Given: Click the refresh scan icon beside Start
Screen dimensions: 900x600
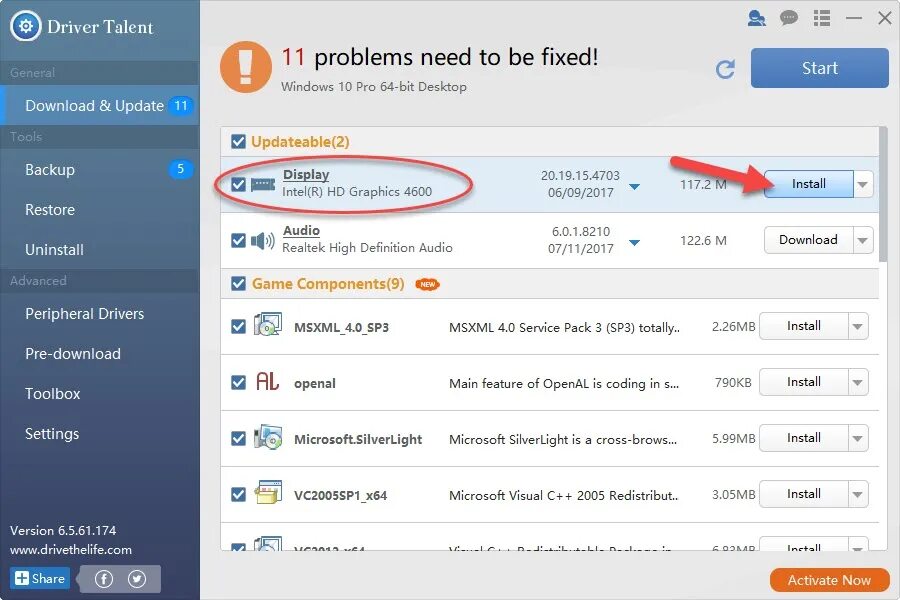Looking at the screenshot, I should 726,69.
